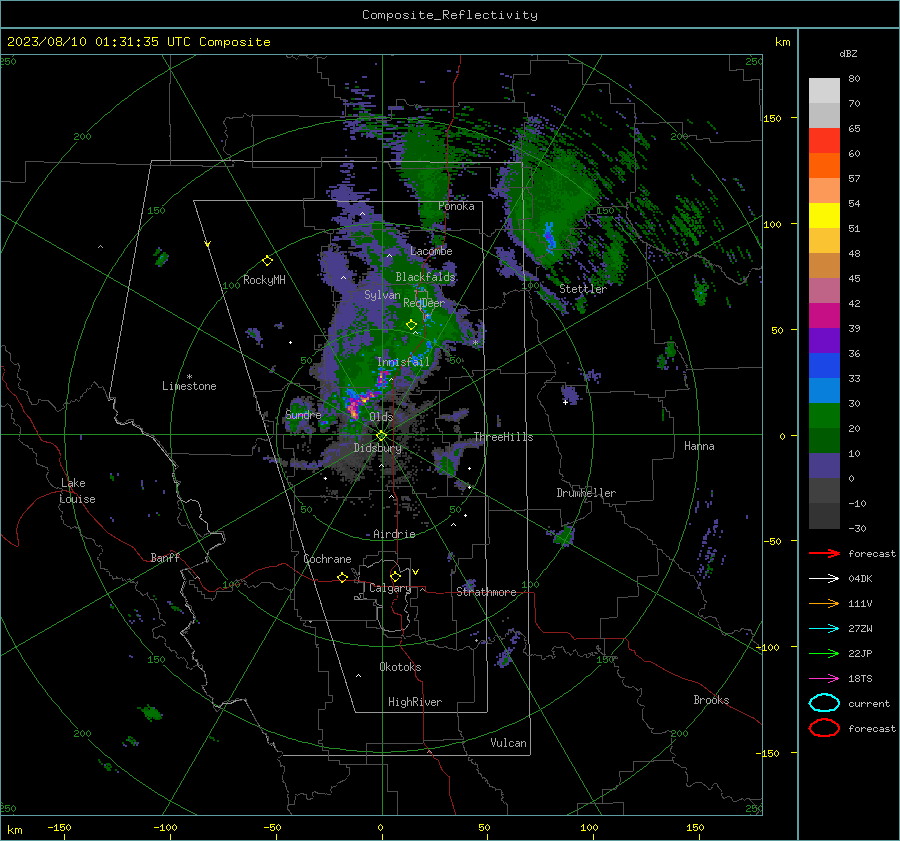
Task: Click the Banff label
Action: point(165,557)
